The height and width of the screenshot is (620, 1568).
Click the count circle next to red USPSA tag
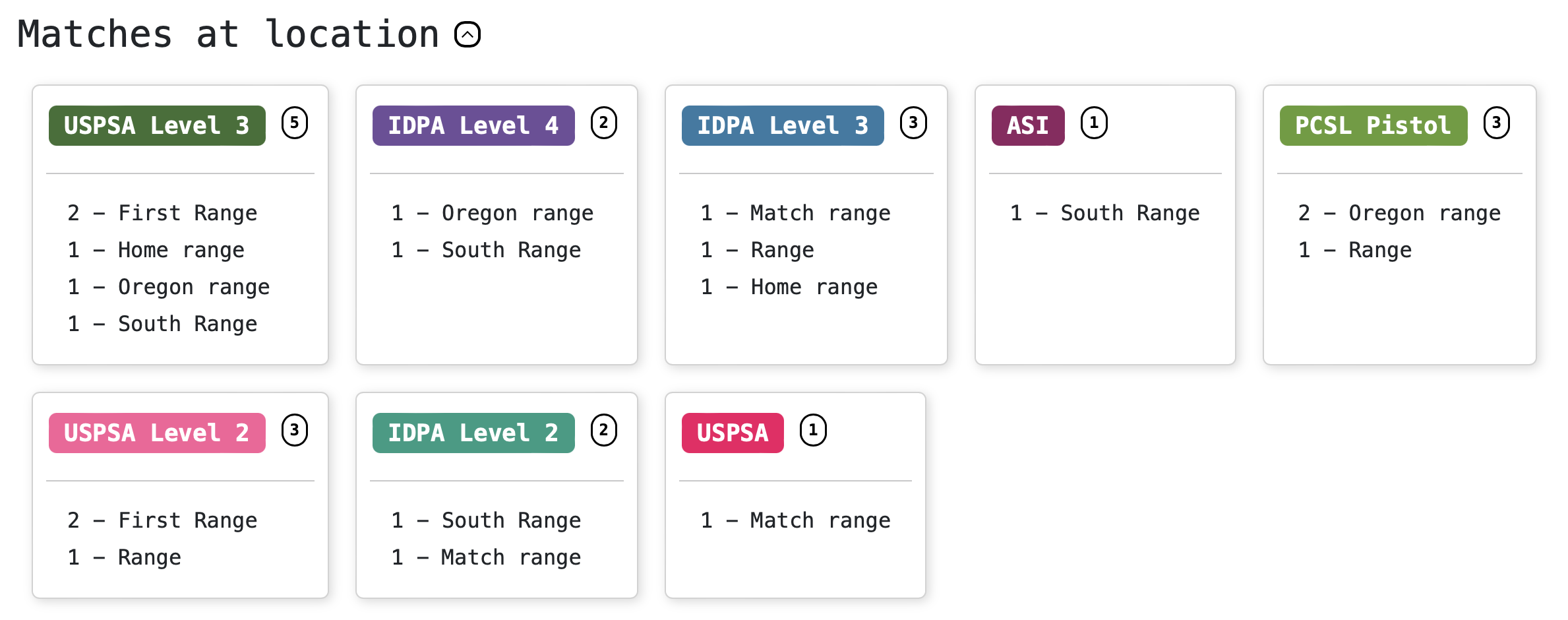click(813, 430)
